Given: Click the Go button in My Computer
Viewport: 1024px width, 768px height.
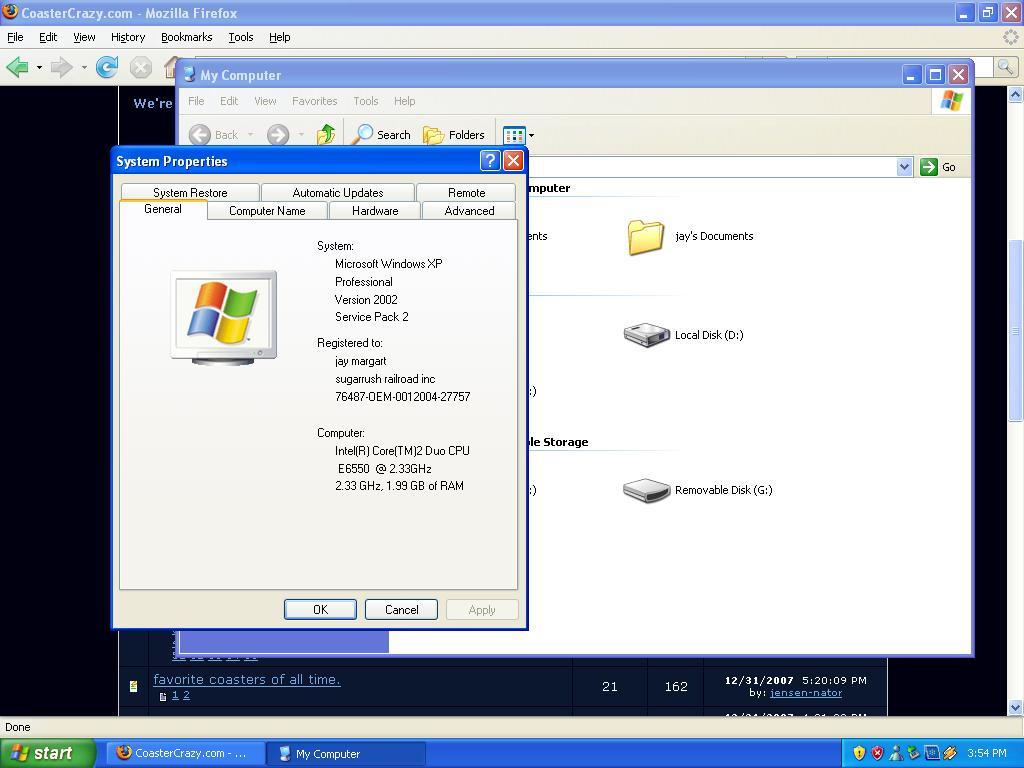Looking at the screenshot, I should (938, 167).
